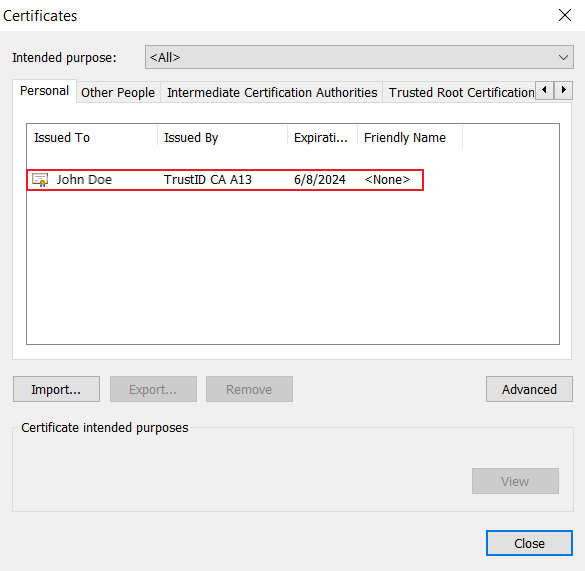This screenshot has height=571, width=585.
Task: Sort by Issued To column header
Action: click(92, 137)
